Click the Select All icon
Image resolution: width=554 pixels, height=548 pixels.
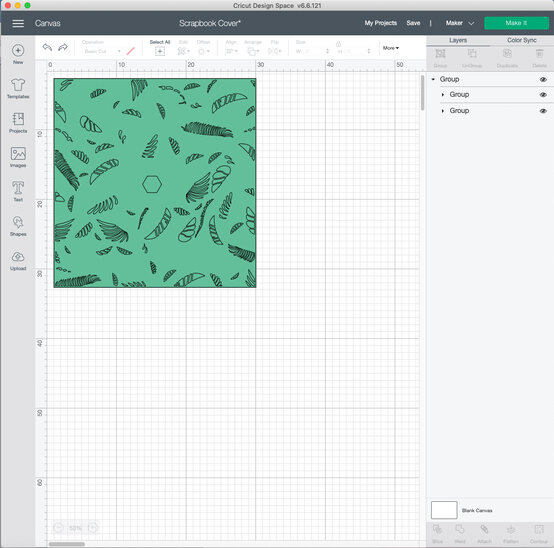coord(160,51)
